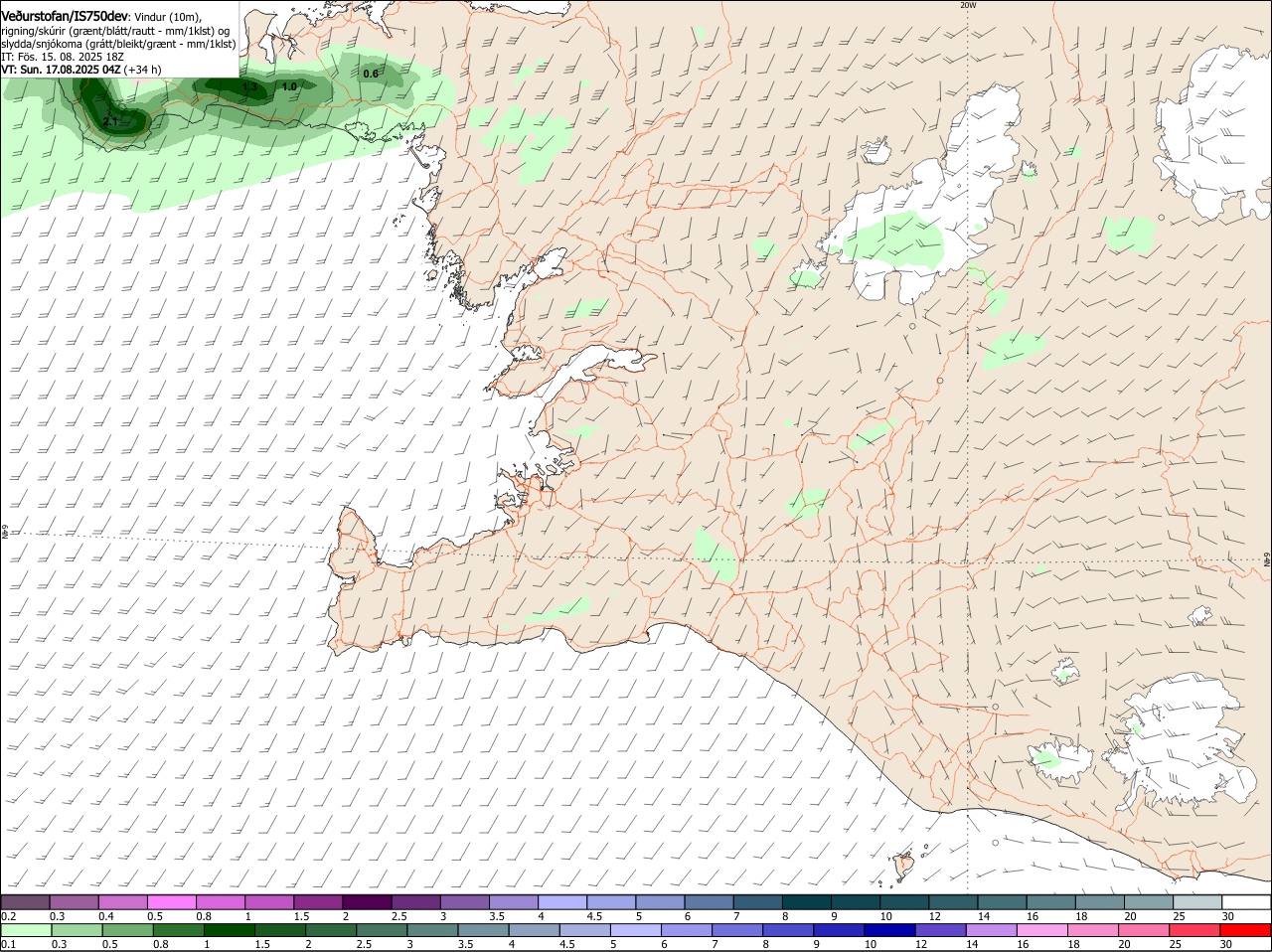Click lower legend light green swatch labeled 0.1
Image resolution: width=1272 pixels, height=952 pixels.
coord(26,929)
